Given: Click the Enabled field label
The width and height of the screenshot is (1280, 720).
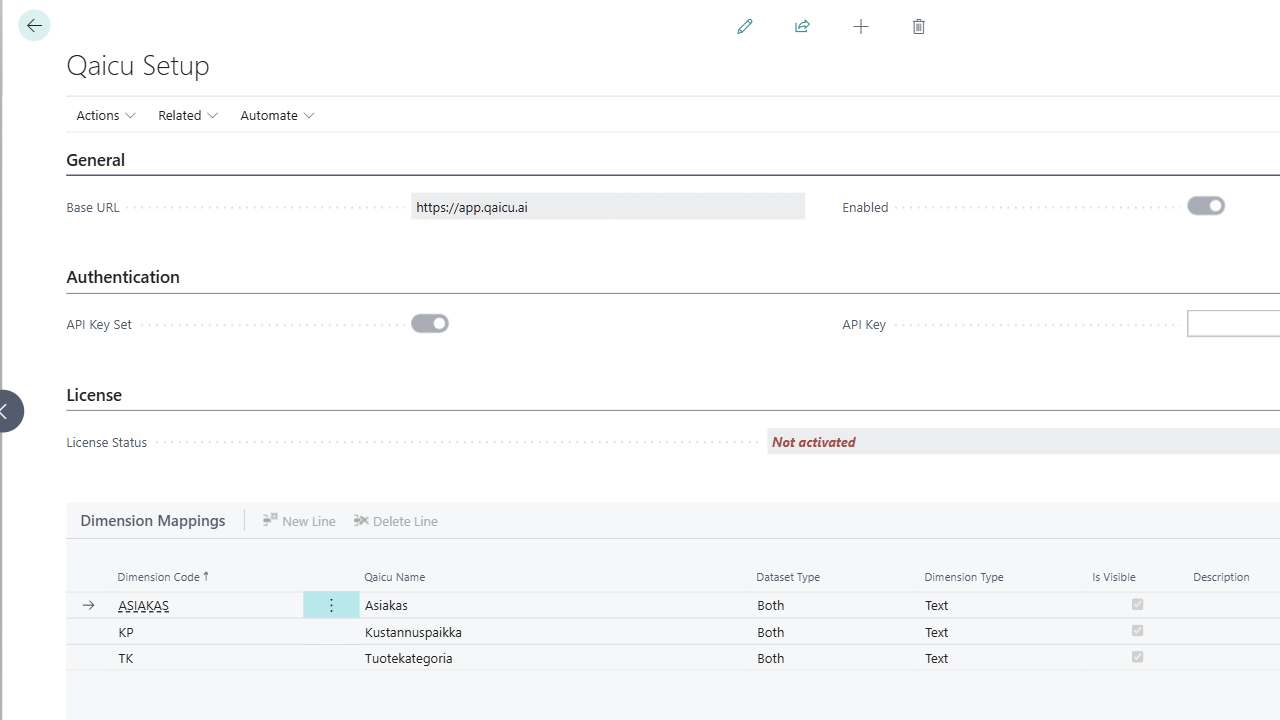Looking at the screenshot, I should 865,207.
